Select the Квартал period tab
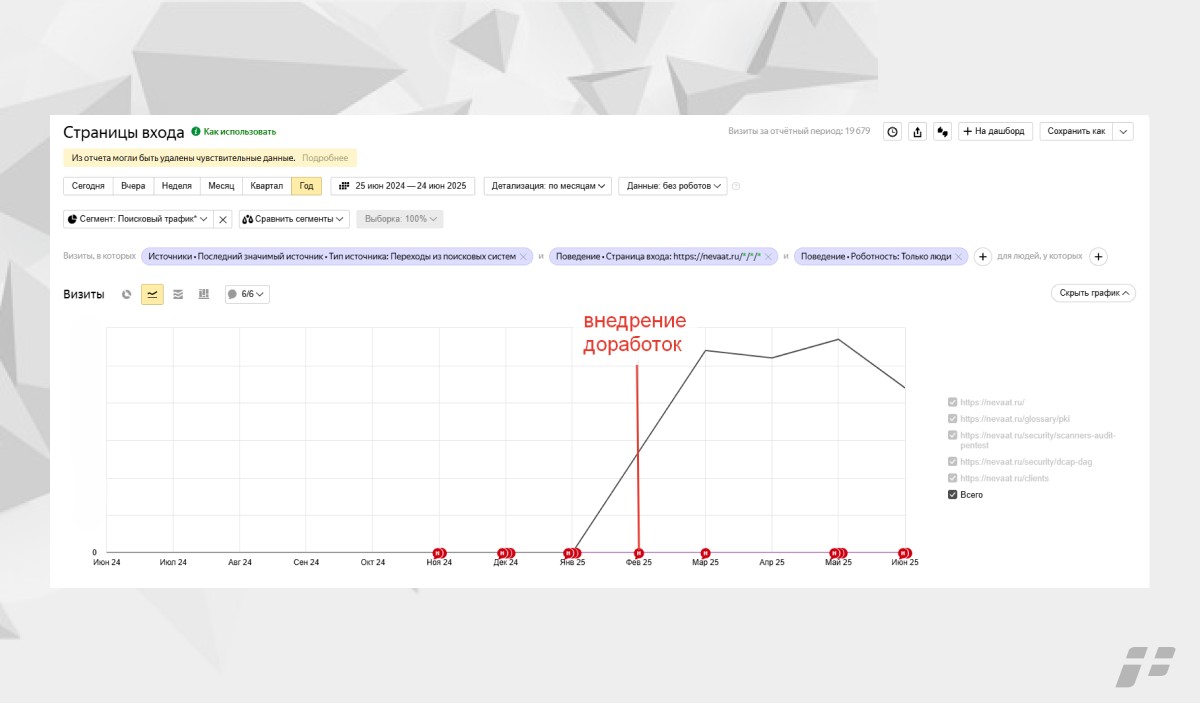Screen dimensions: 1200x703 (266, 186)
